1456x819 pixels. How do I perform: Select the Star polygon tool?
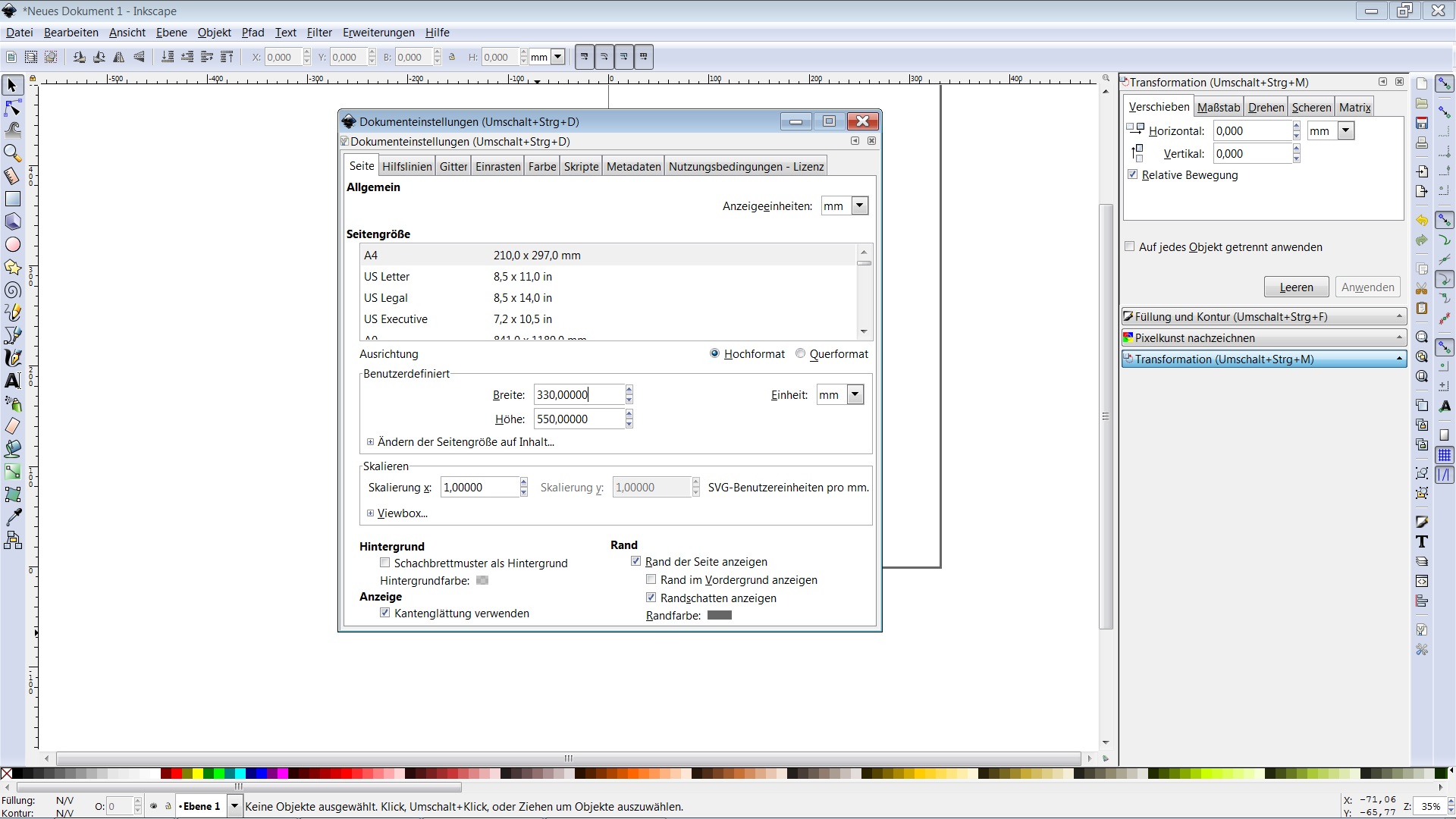point(12,267)
